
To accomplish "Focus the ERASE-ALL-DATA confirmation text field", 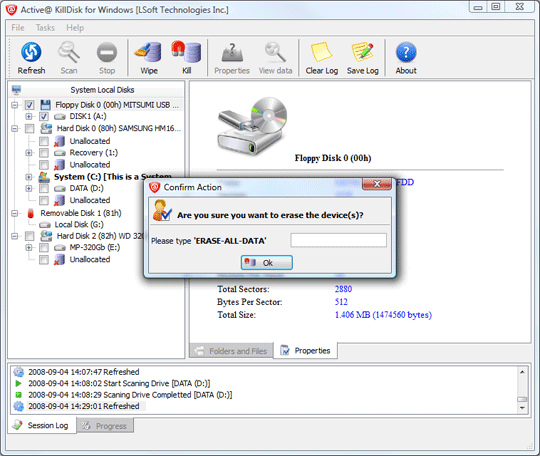I will 338,240.
